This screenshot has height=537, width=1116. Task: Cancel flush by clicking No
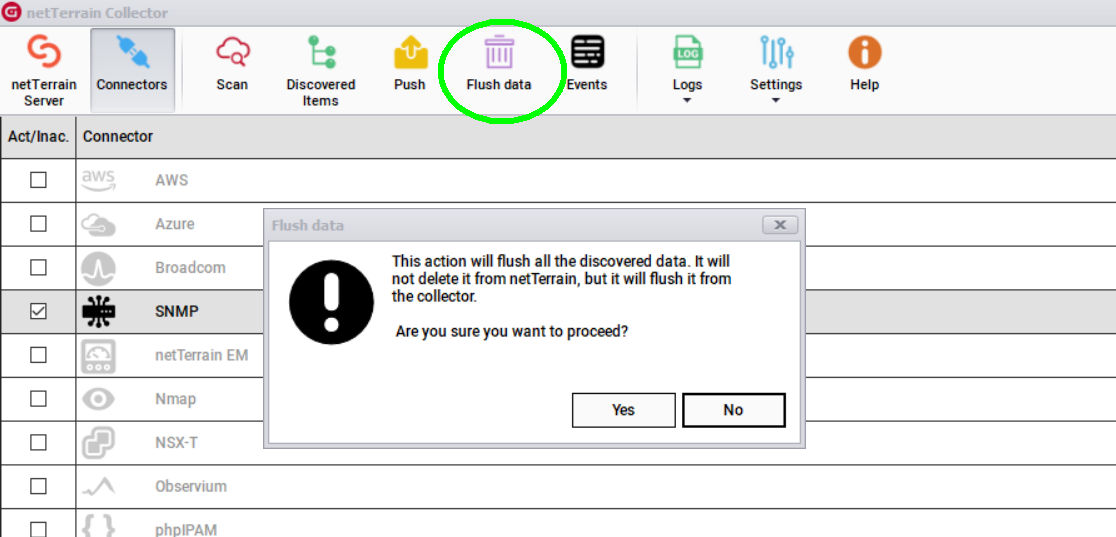pos(733,410)
